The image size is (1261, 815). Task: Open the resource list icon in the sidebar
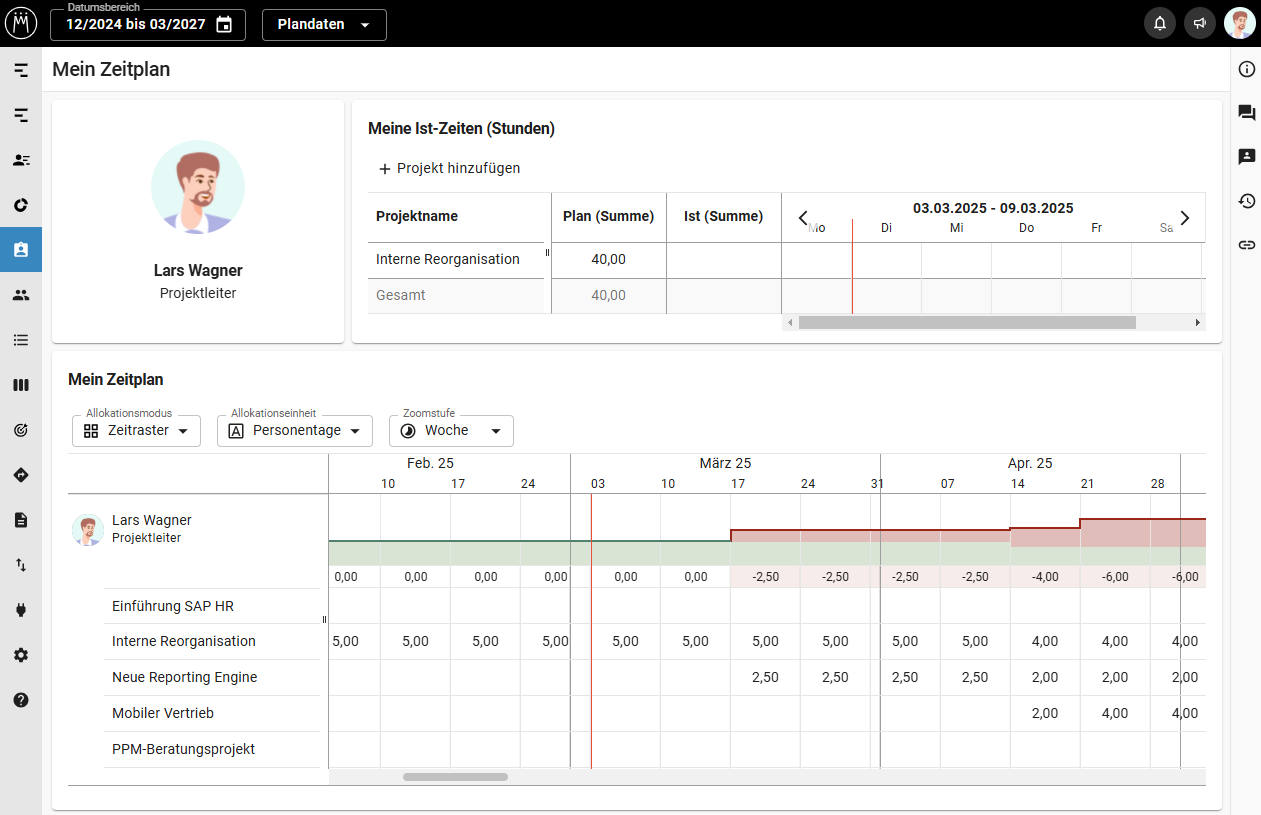21,160
